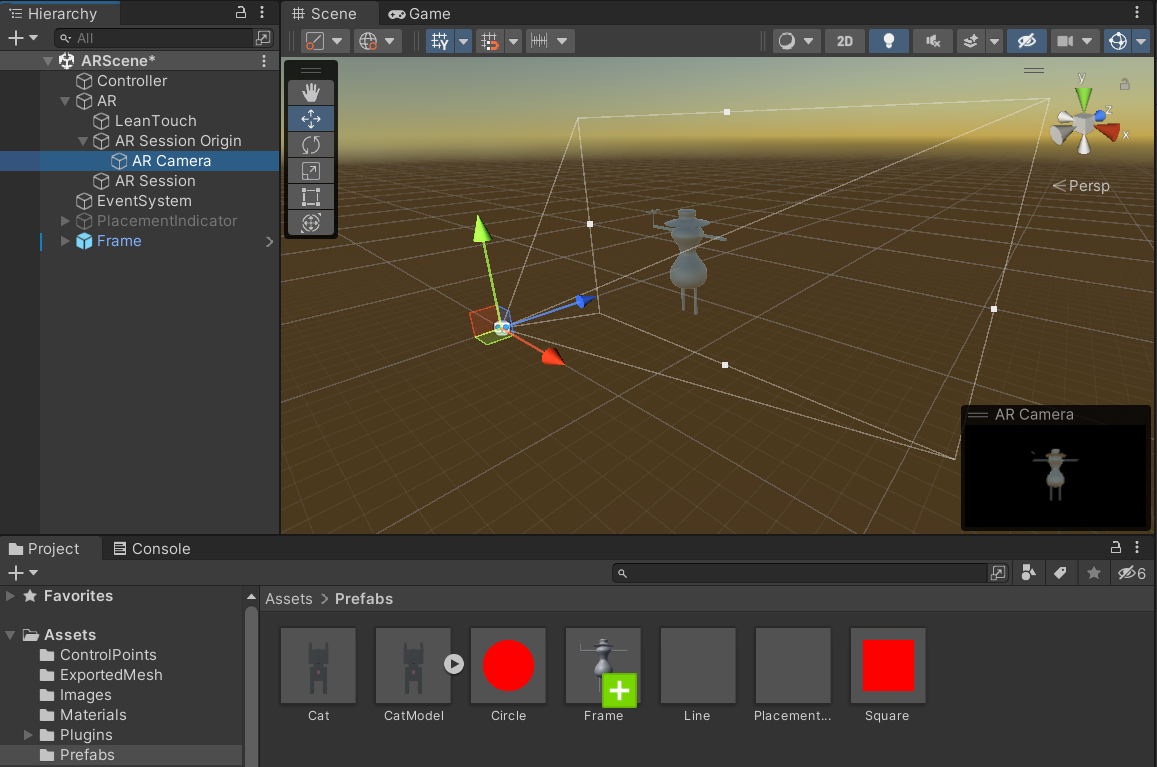Toggle scene audio mute

(x=932, y=41)
